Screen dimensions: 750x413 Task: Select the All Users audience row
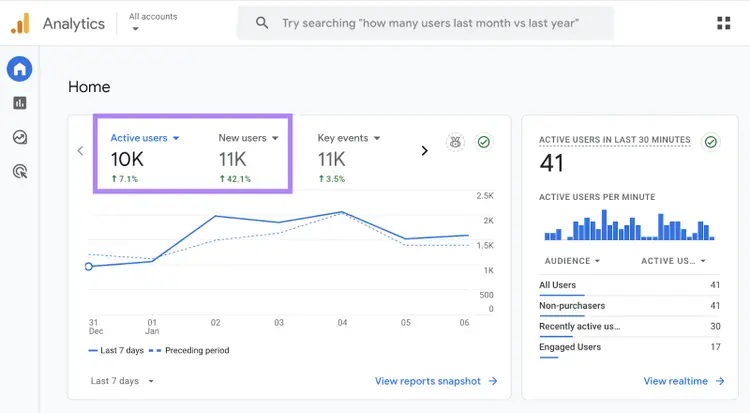[x=629, y=285]
